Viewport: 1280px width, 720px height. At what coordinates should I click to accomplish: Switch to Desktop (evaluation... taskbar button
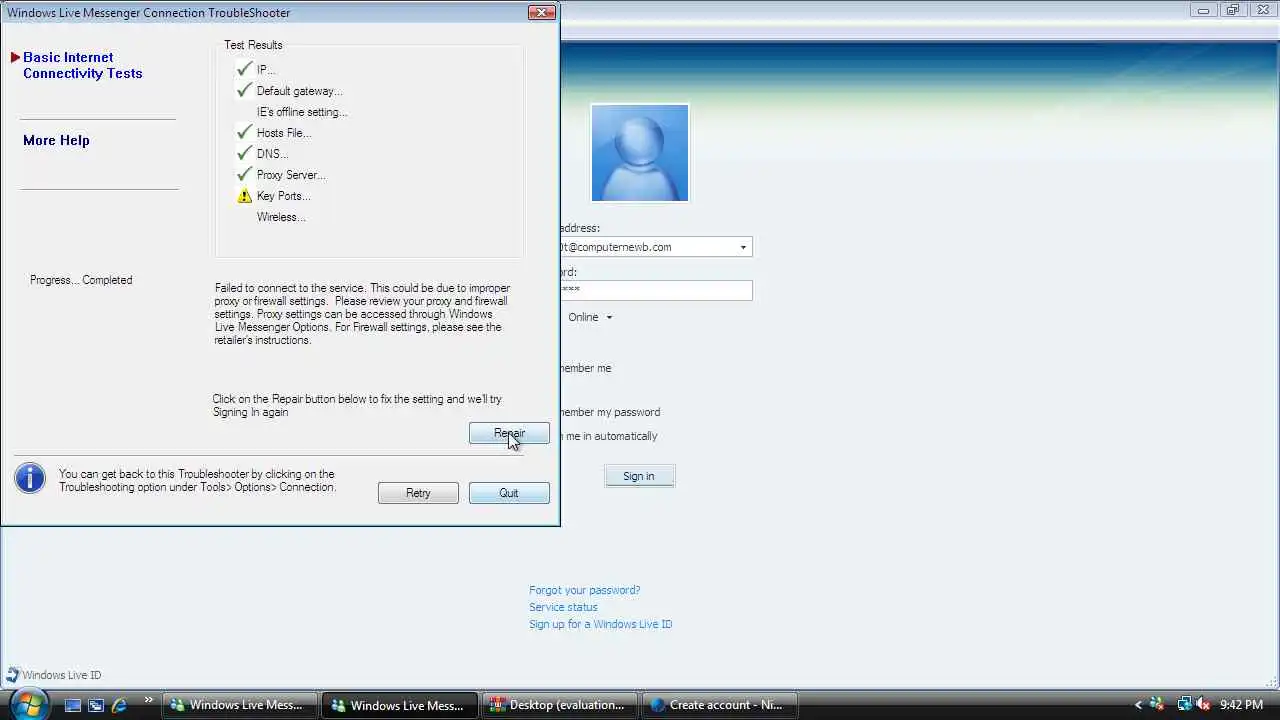pos(561,705)
